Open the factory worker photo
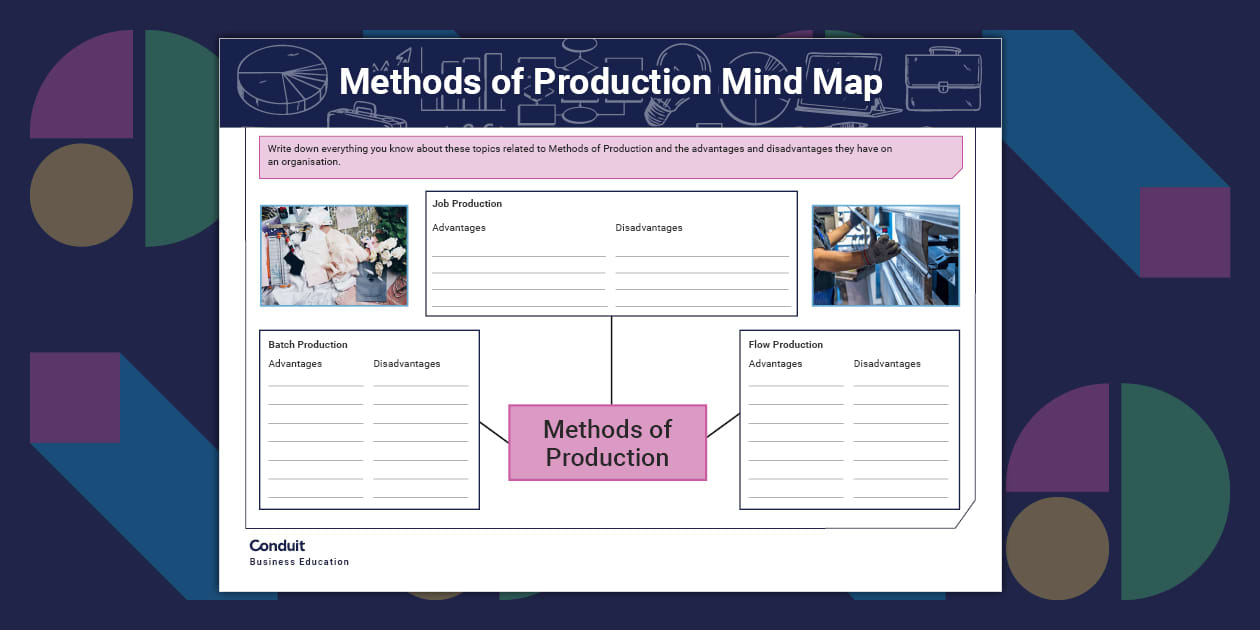This screenshot has height=630, width=1260. (x=885, y=255)
